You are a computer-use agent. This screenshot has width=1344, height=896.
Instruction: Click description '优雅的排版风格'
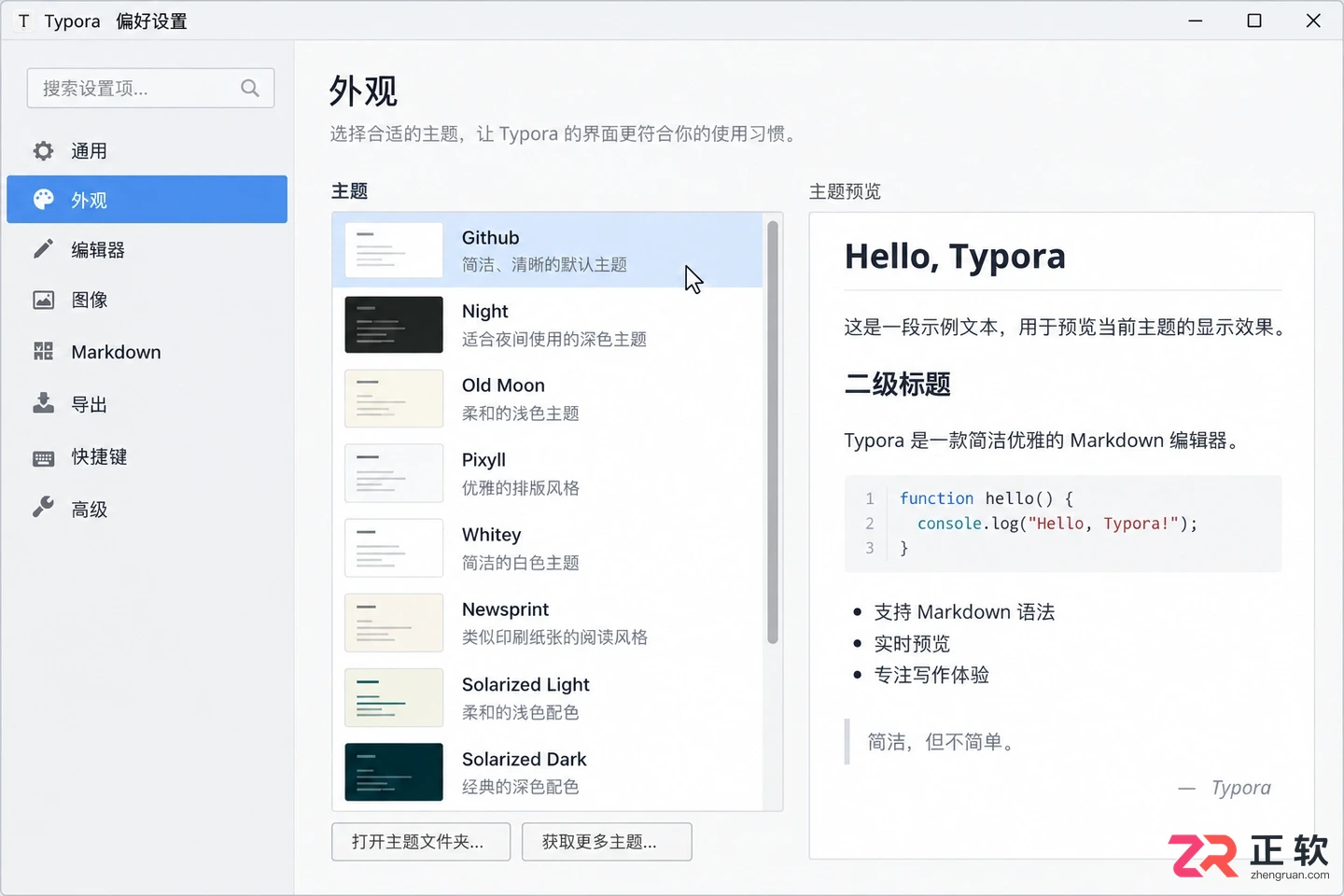[521, 488]
